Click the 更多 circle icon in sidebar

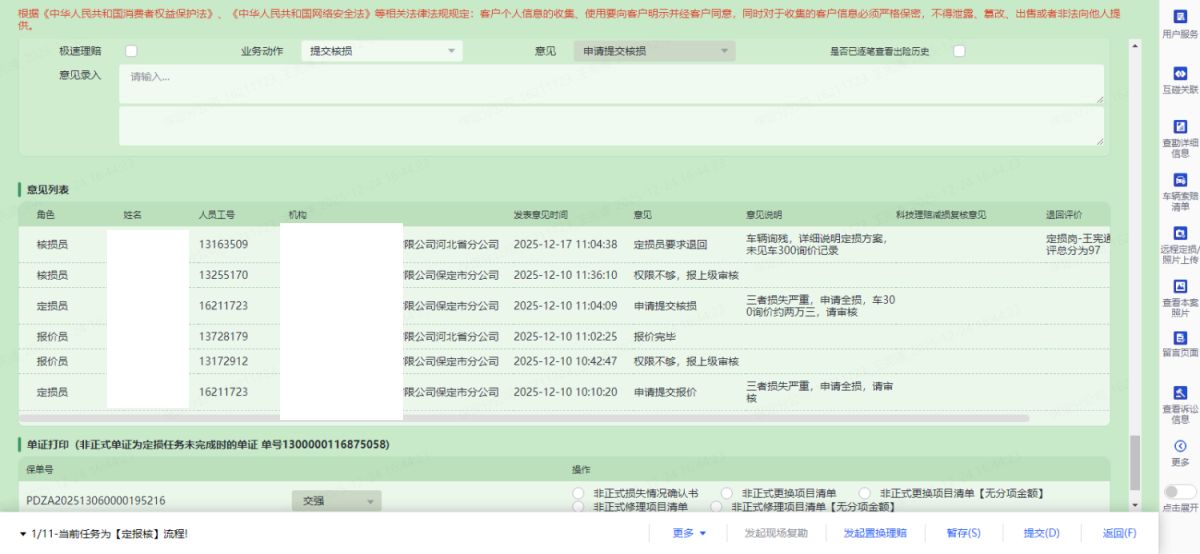click(1180, 446)
